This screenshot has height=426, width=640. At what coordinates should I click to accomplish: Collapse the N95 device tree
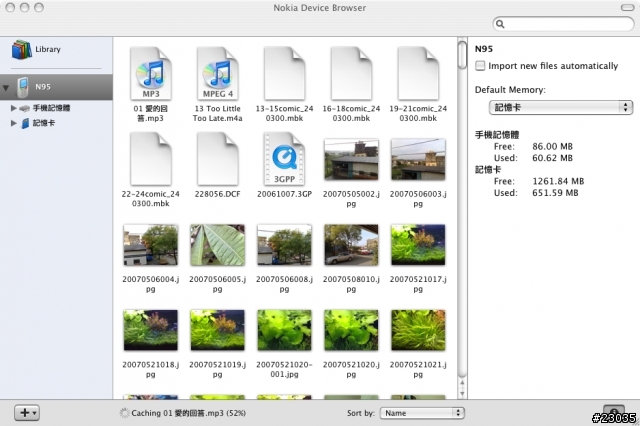coord(6,87)
